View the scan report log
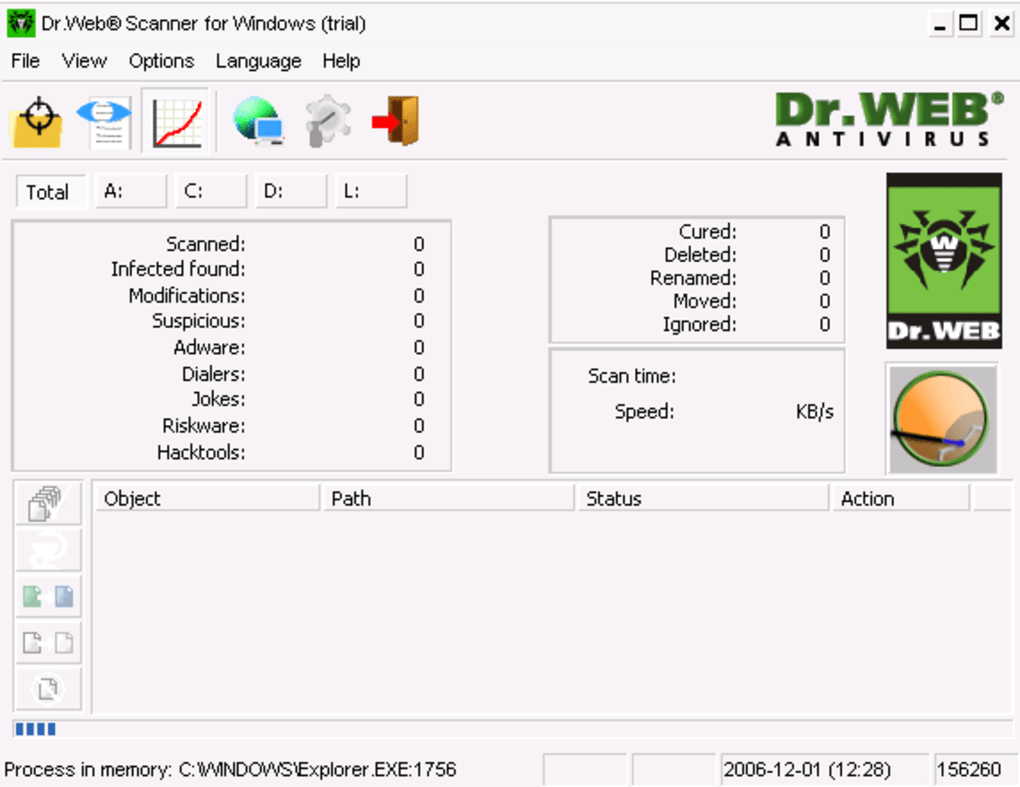 tap(103, 118)
